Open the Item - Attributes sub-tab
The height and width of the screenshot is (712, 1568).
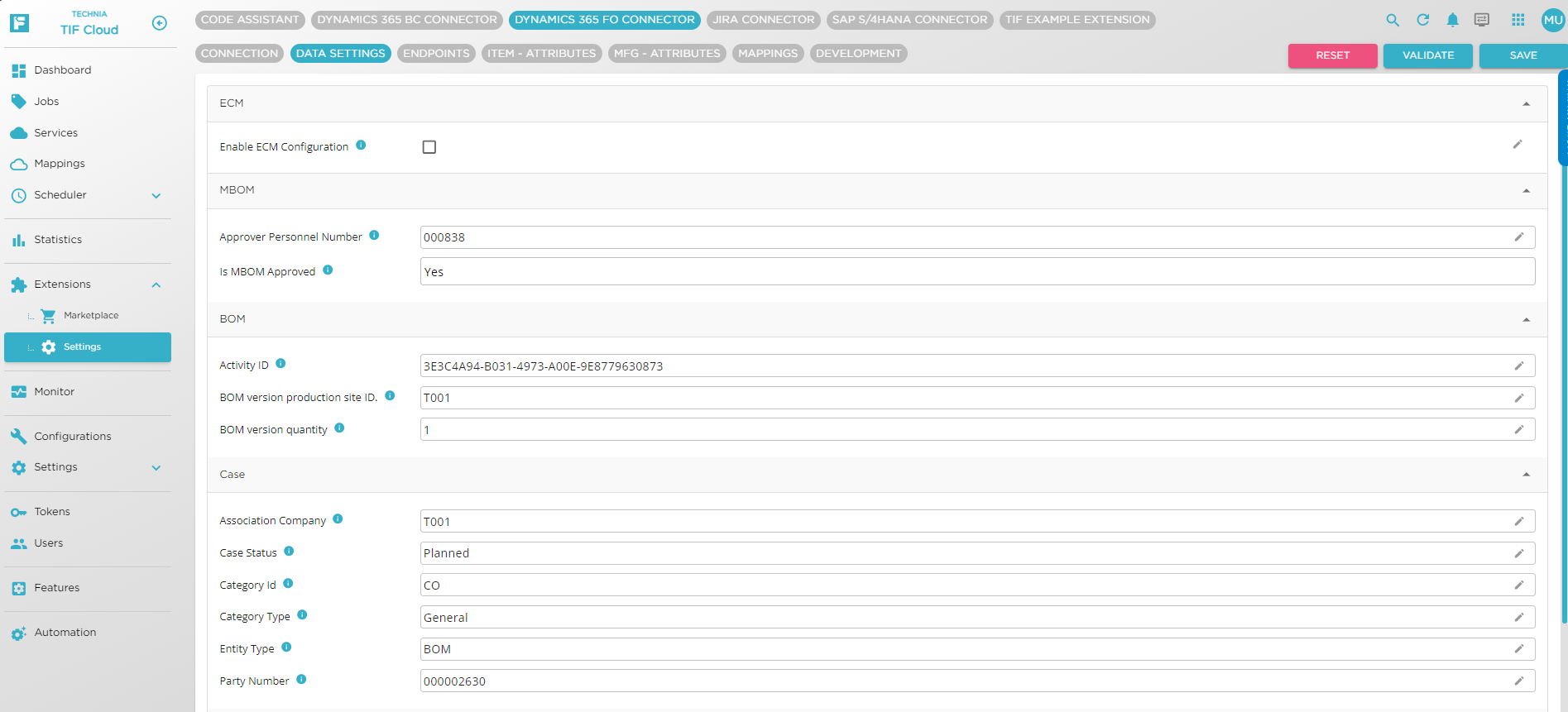pyautogui.click(x=542, y=54)
